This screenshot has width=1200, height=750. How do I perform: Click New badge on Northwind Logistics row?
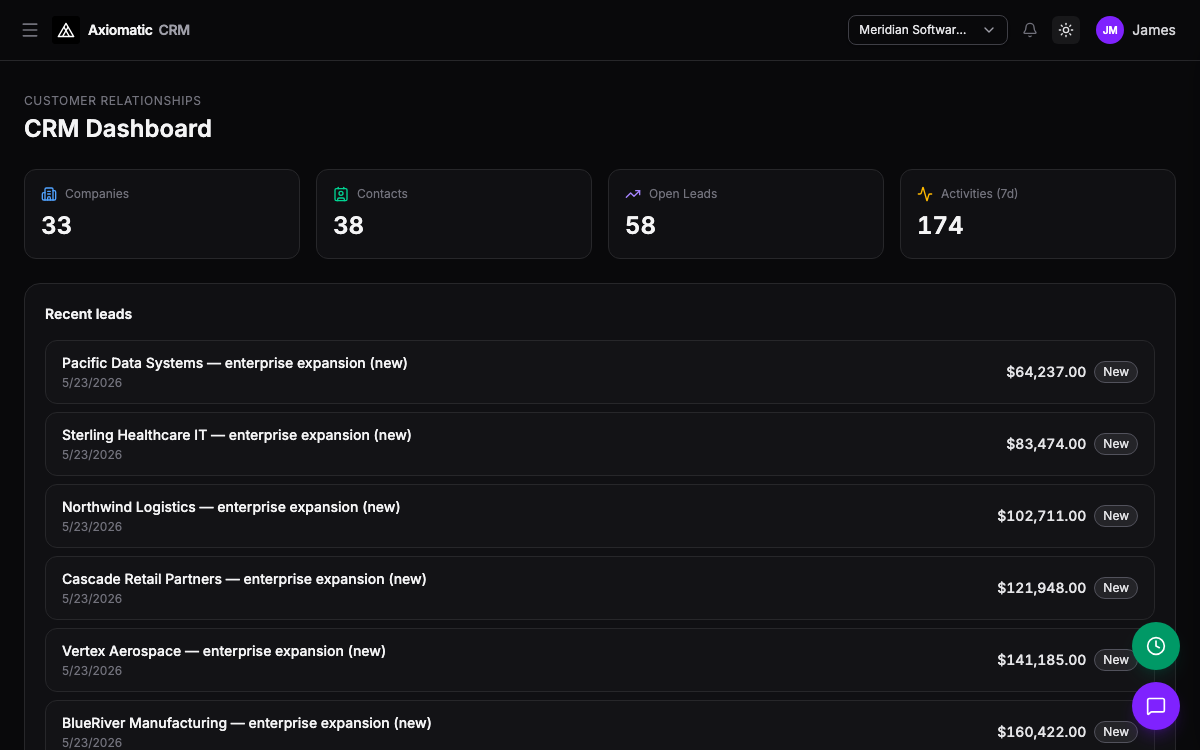tap(1116, 516)
